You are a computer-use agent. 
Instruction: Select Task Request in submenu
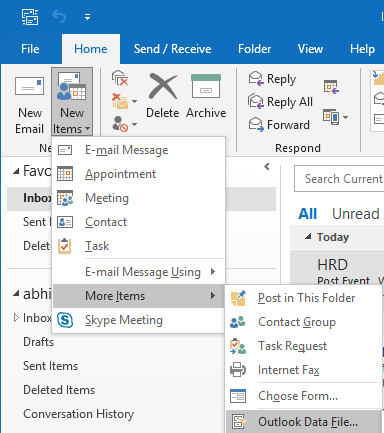point(304,346)
